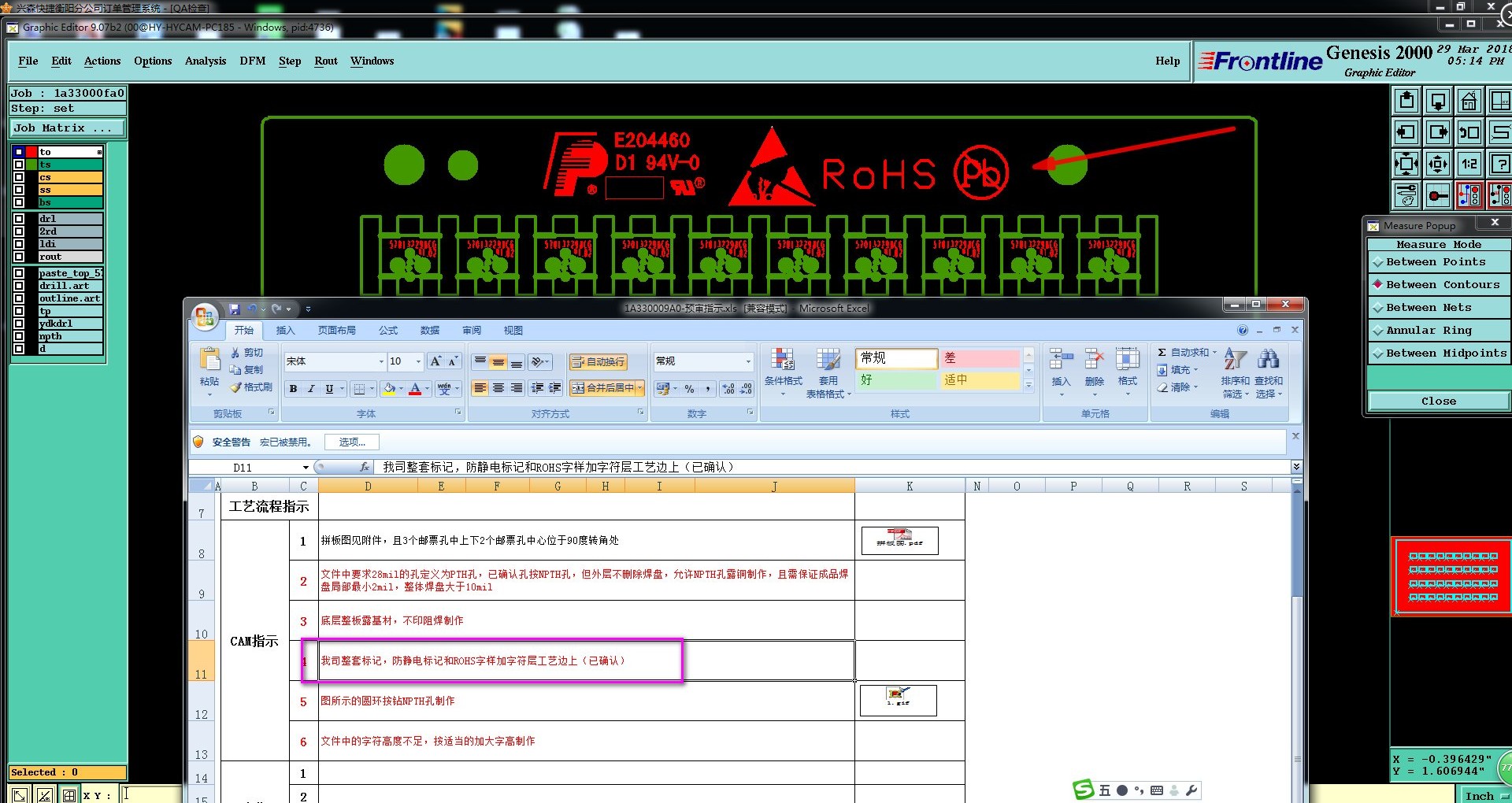Click the center align text icon
Screen dimensions: 1512x803
tap(498, 388)
